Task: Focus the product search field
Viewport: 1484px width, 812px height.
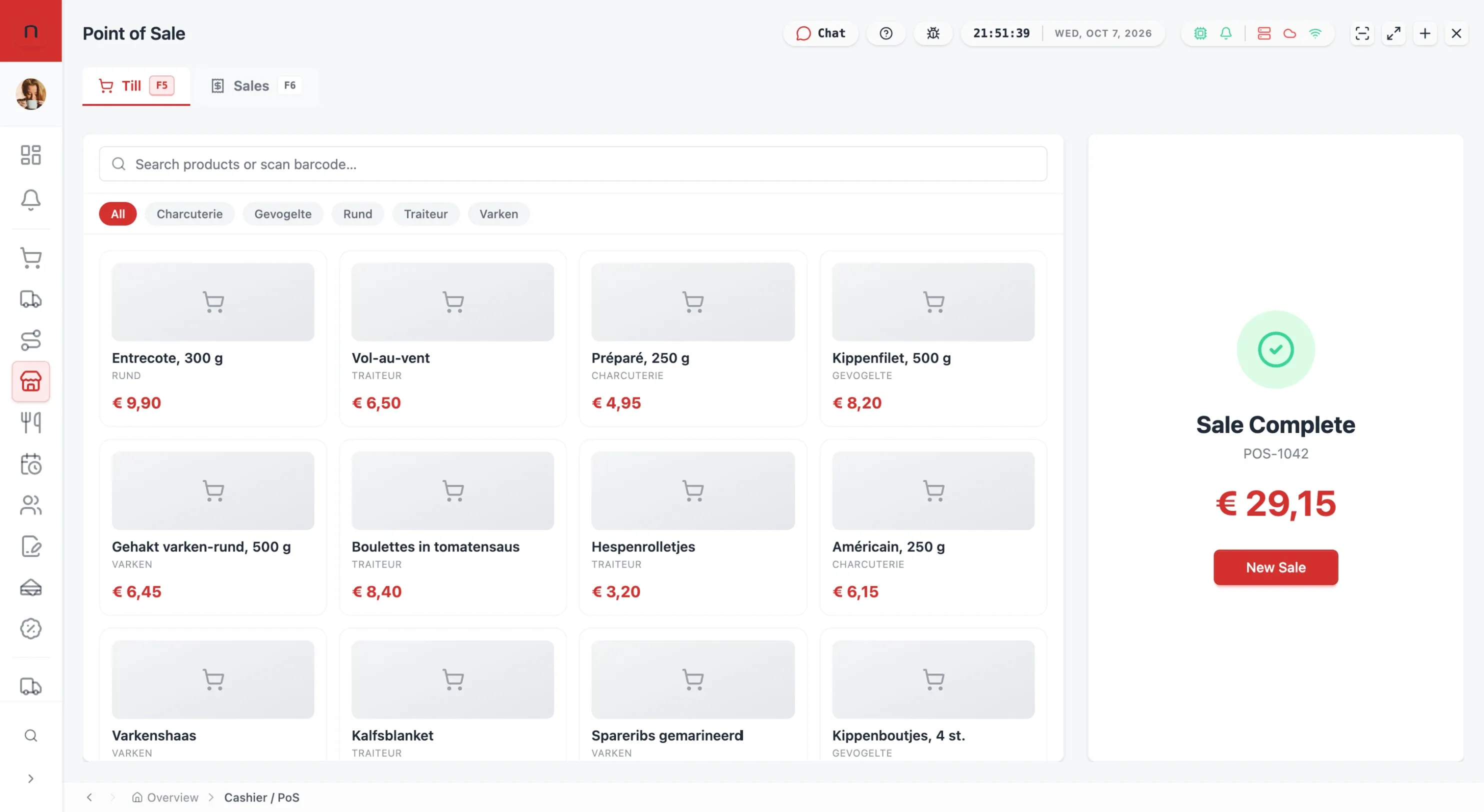Action: click(x=572, y=164)
